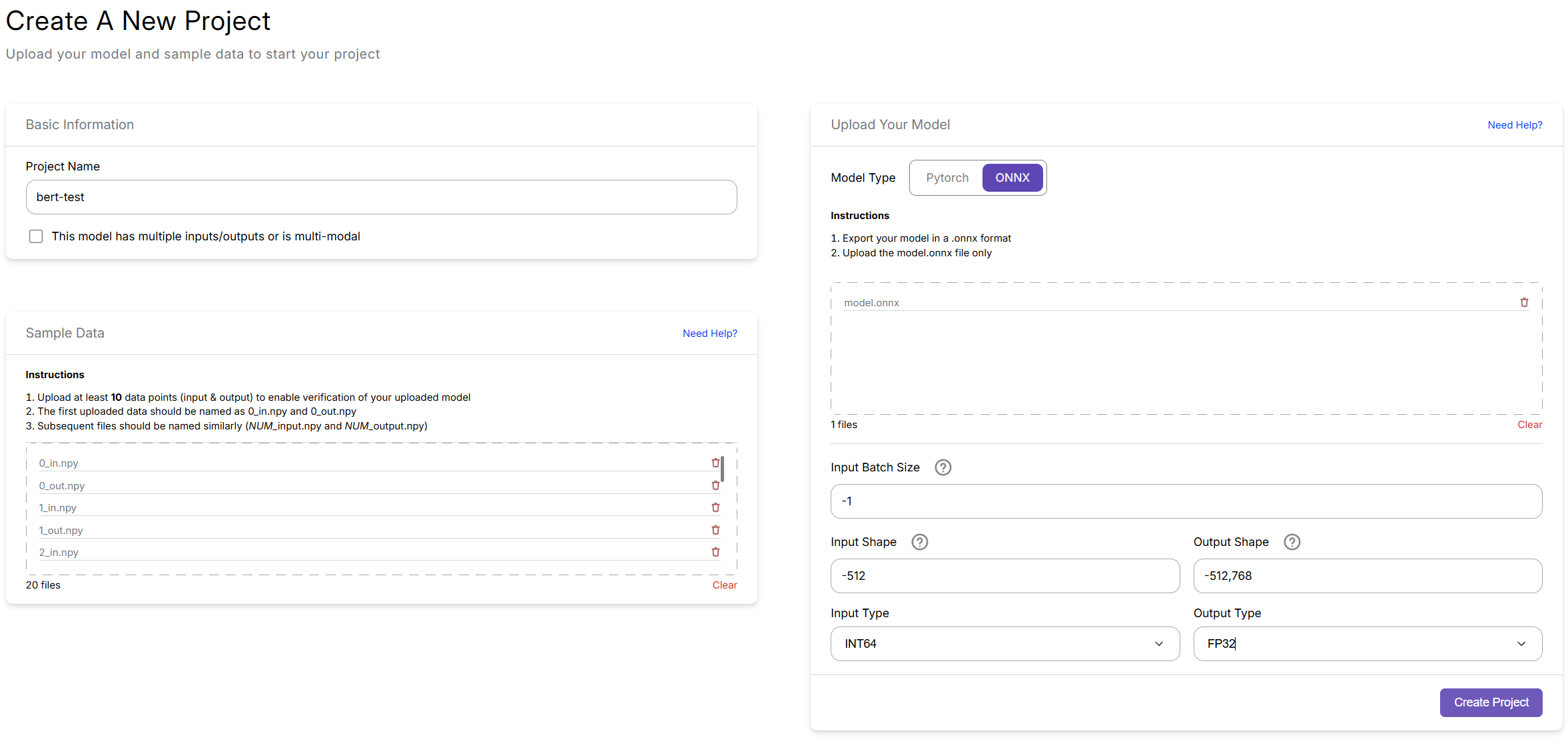The width and height of the screenshot is (1568, 745).
Task: Select the 1_in.npy file row
Action: point(380,507)
